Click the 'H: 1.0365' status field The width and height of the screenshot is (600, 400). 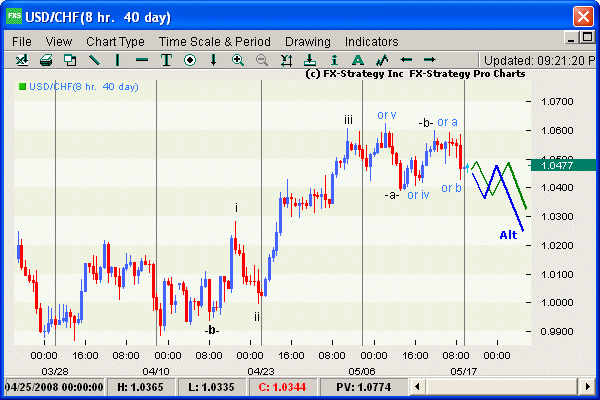pos(140,387)
